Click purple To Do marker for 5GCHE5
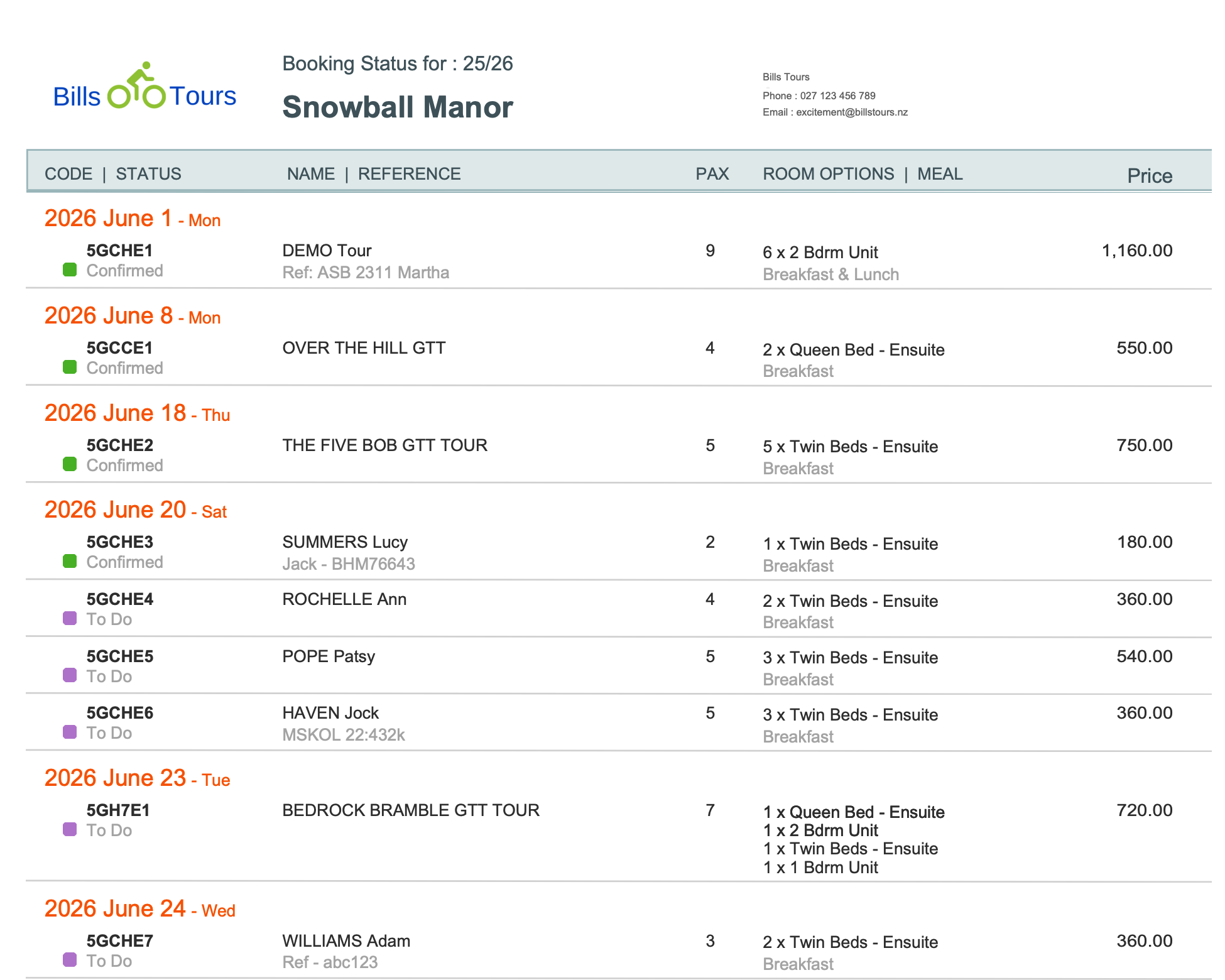1225x980 pixels. coord(70,676)
